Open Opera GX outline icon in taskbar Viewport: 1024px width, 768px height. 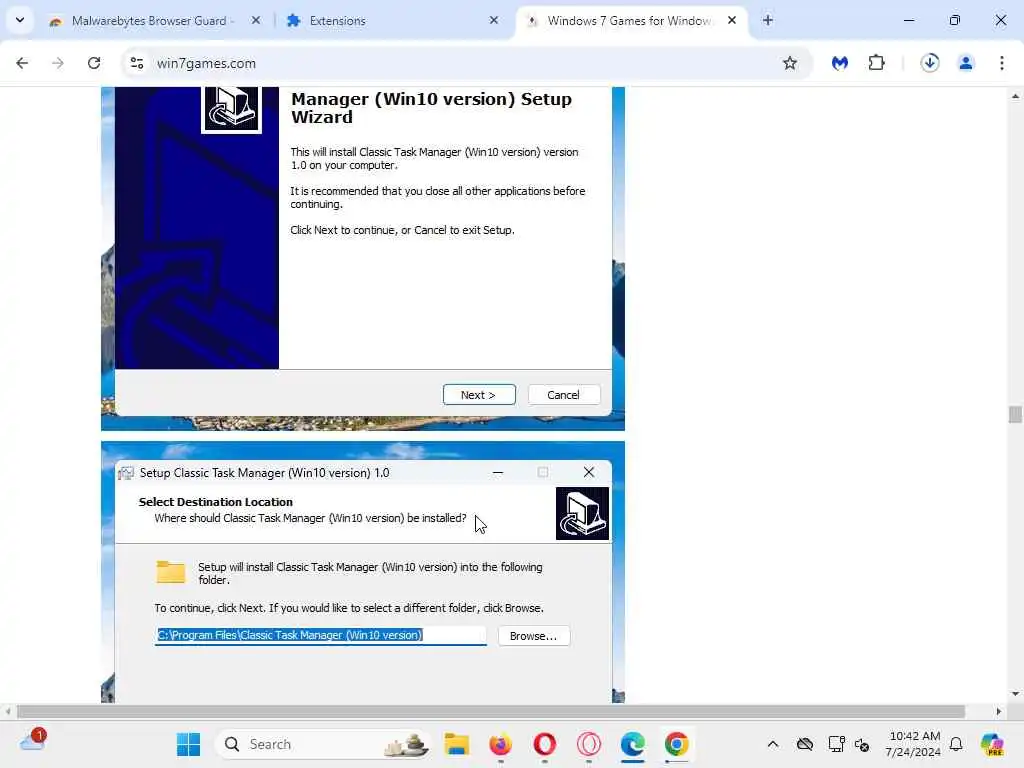[x=589, y=744]
